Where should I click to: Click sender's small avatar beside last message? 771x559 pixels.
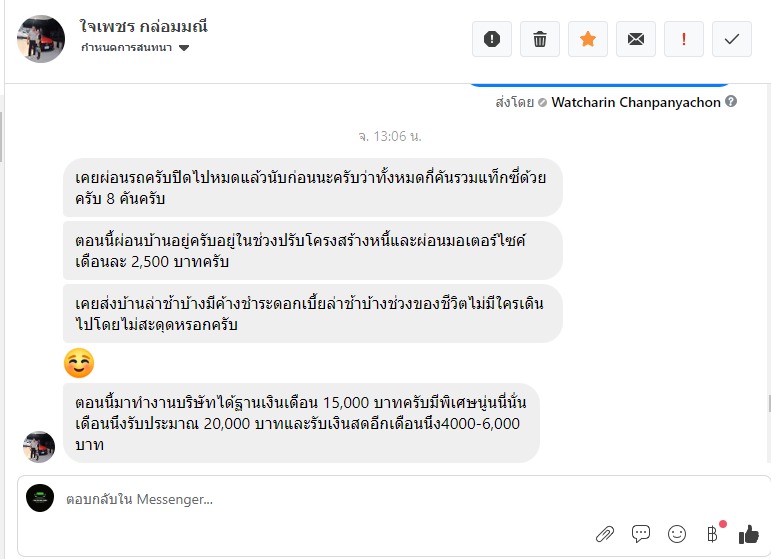pos(39,446)
